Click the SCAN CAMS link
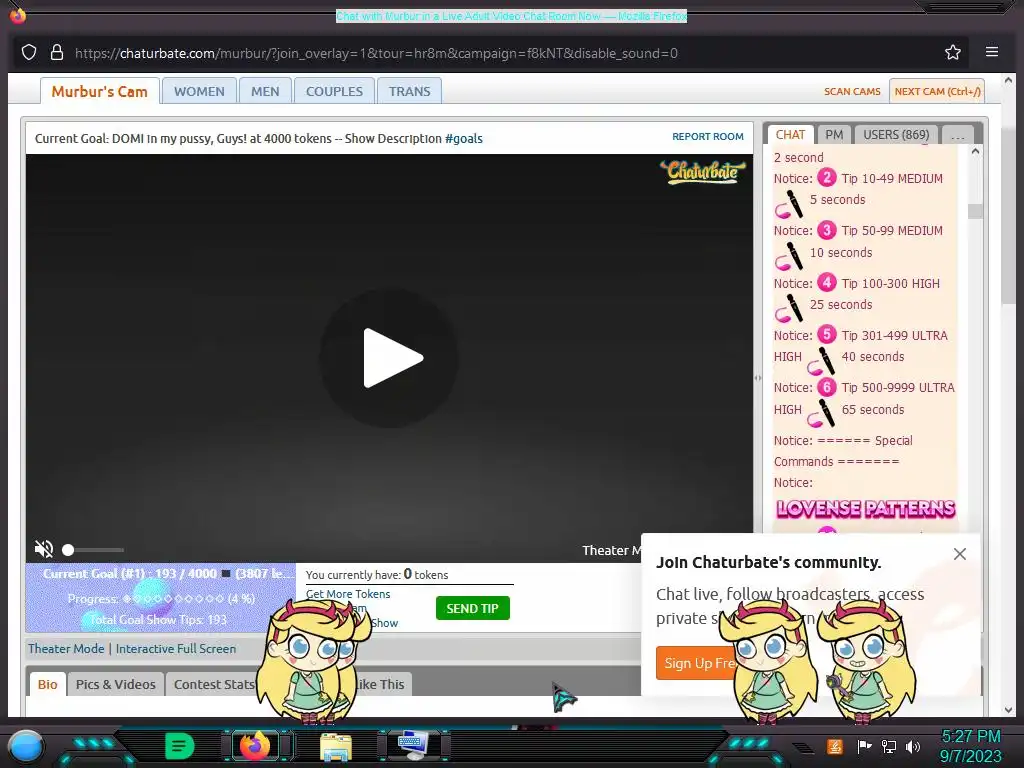 tap(852, 91)
